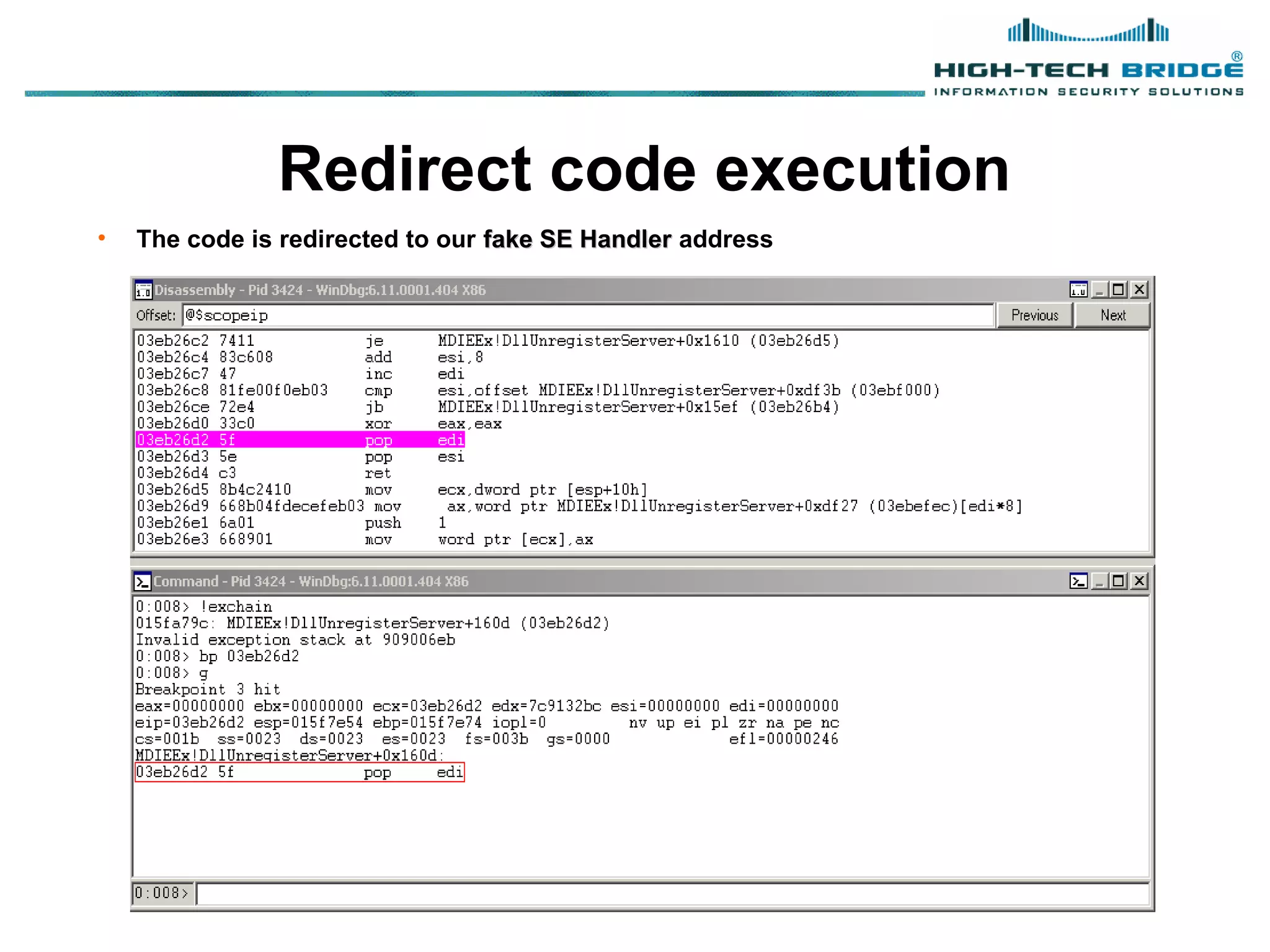Viewport: 1270px width, 952px height.
Task: Close the Disassembly window
Action: pyautogui.click(x=1139, y=289)
